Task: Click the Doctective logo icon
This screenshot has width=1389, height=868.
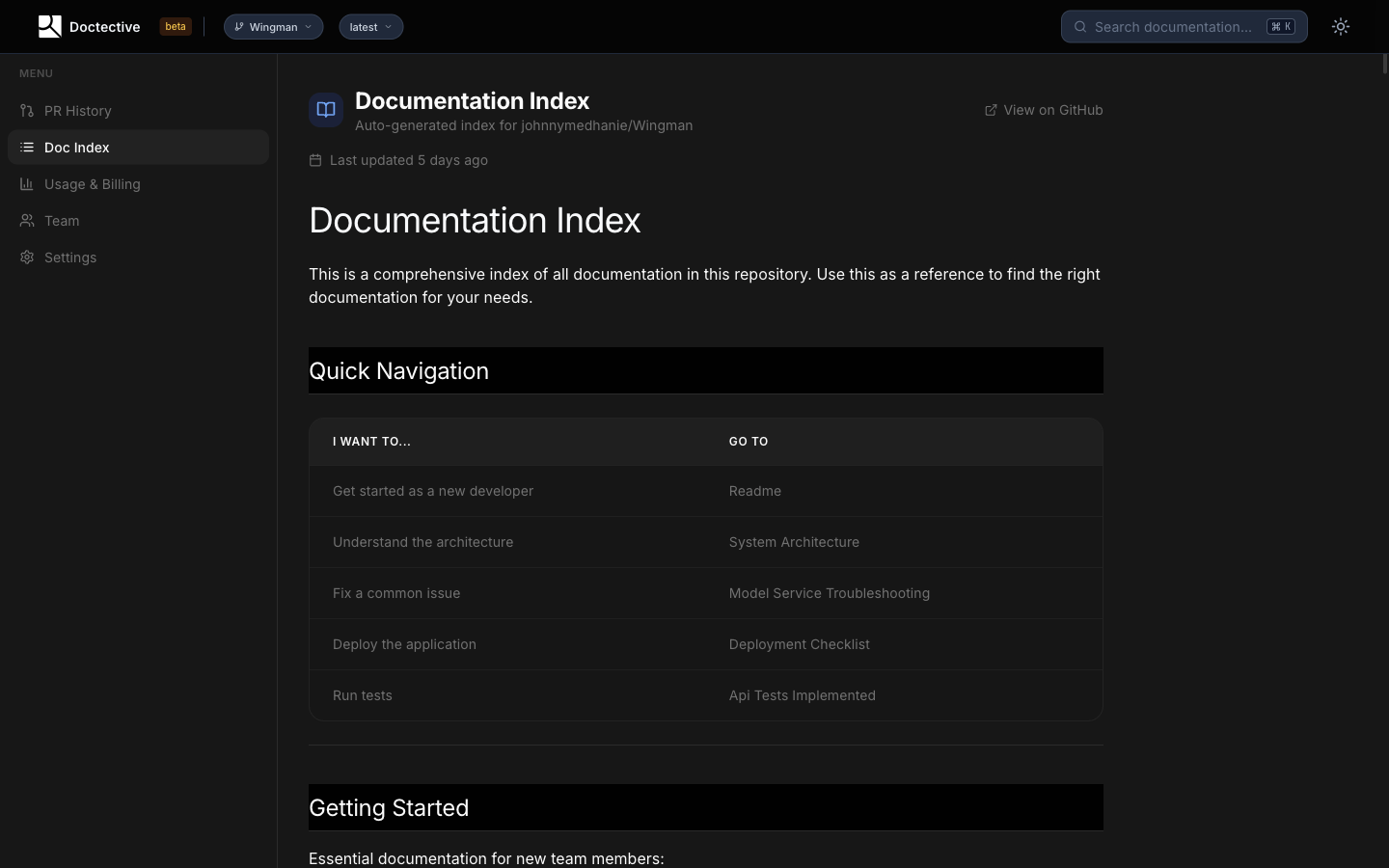Action: (x=49, y=27)
